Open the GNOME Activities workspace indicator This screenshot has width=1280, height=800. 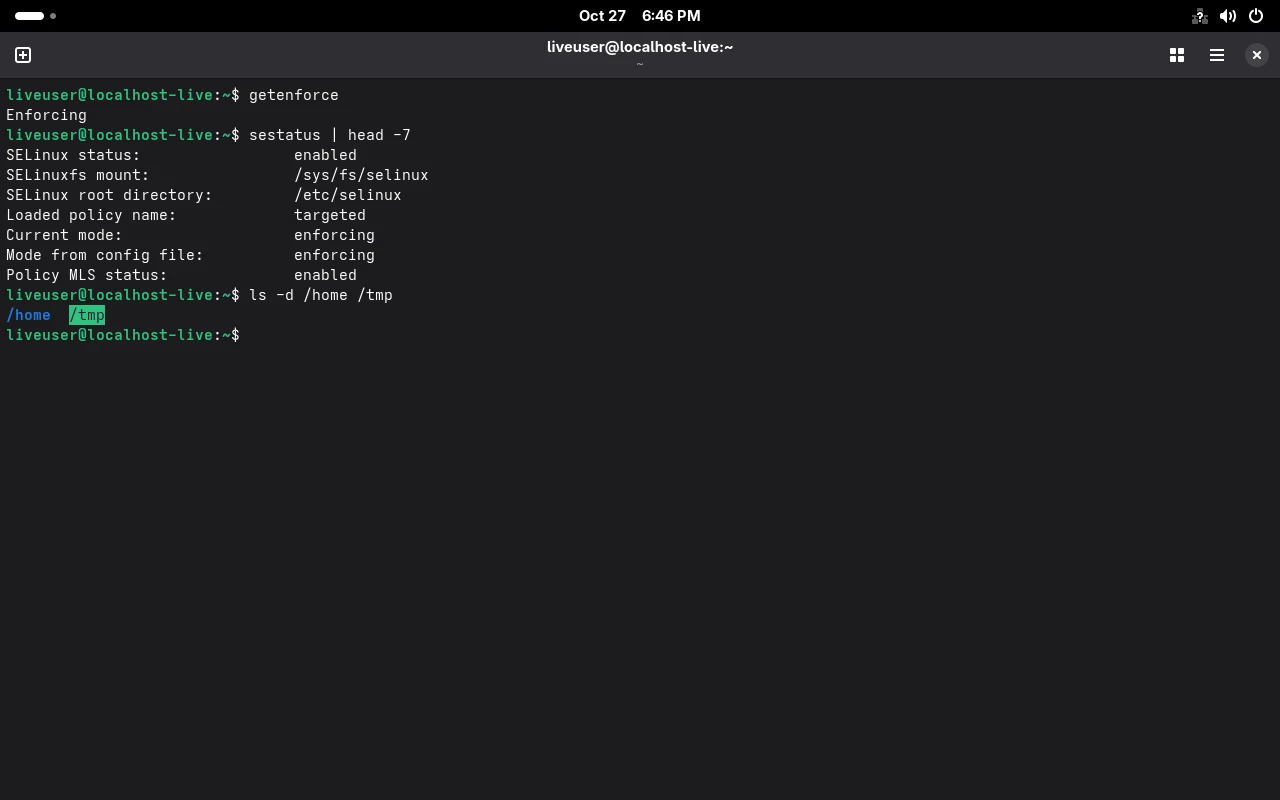pos(36,16)
